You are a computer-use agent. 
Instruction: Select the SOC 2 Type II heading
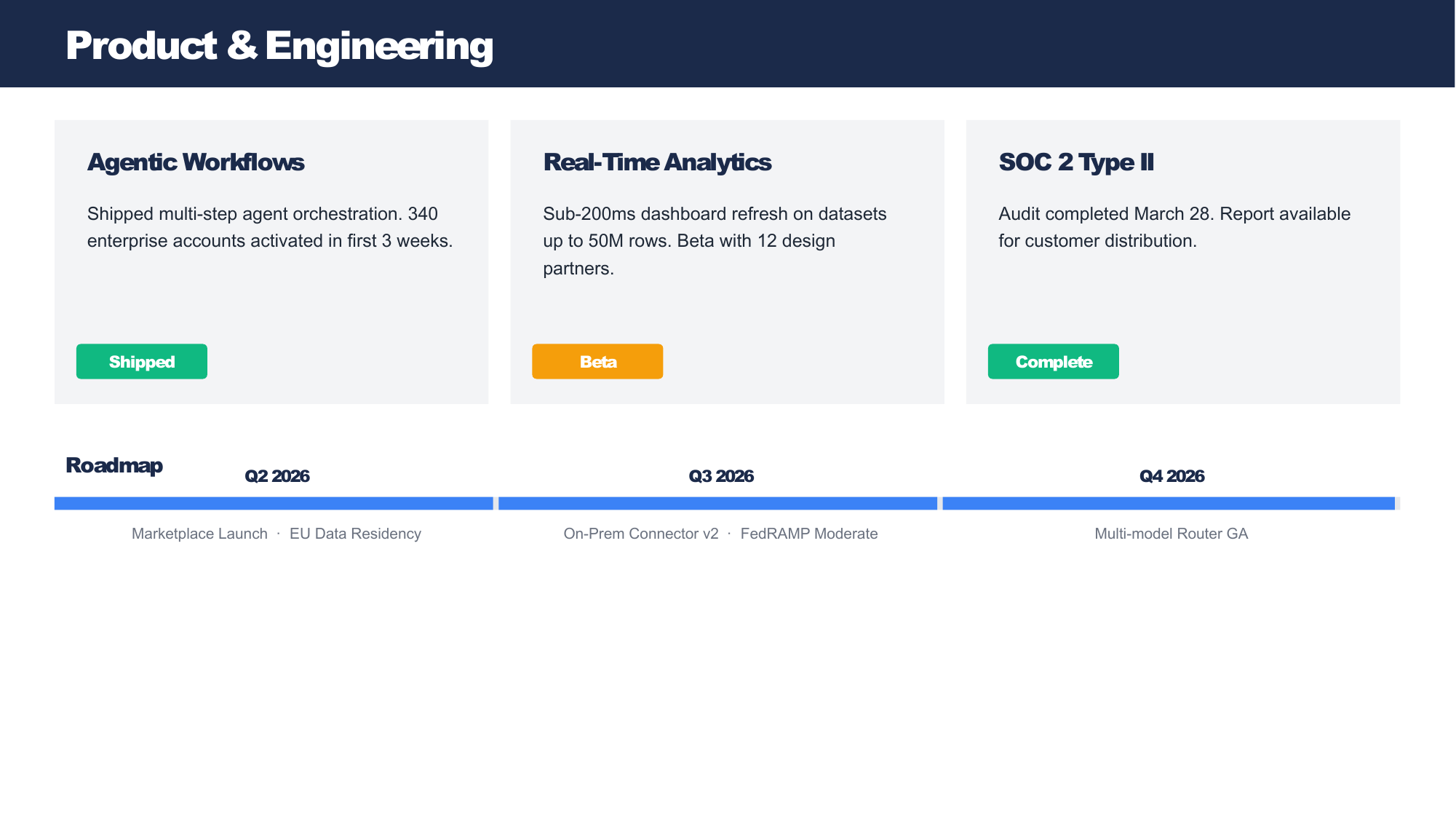[1076, 162]
